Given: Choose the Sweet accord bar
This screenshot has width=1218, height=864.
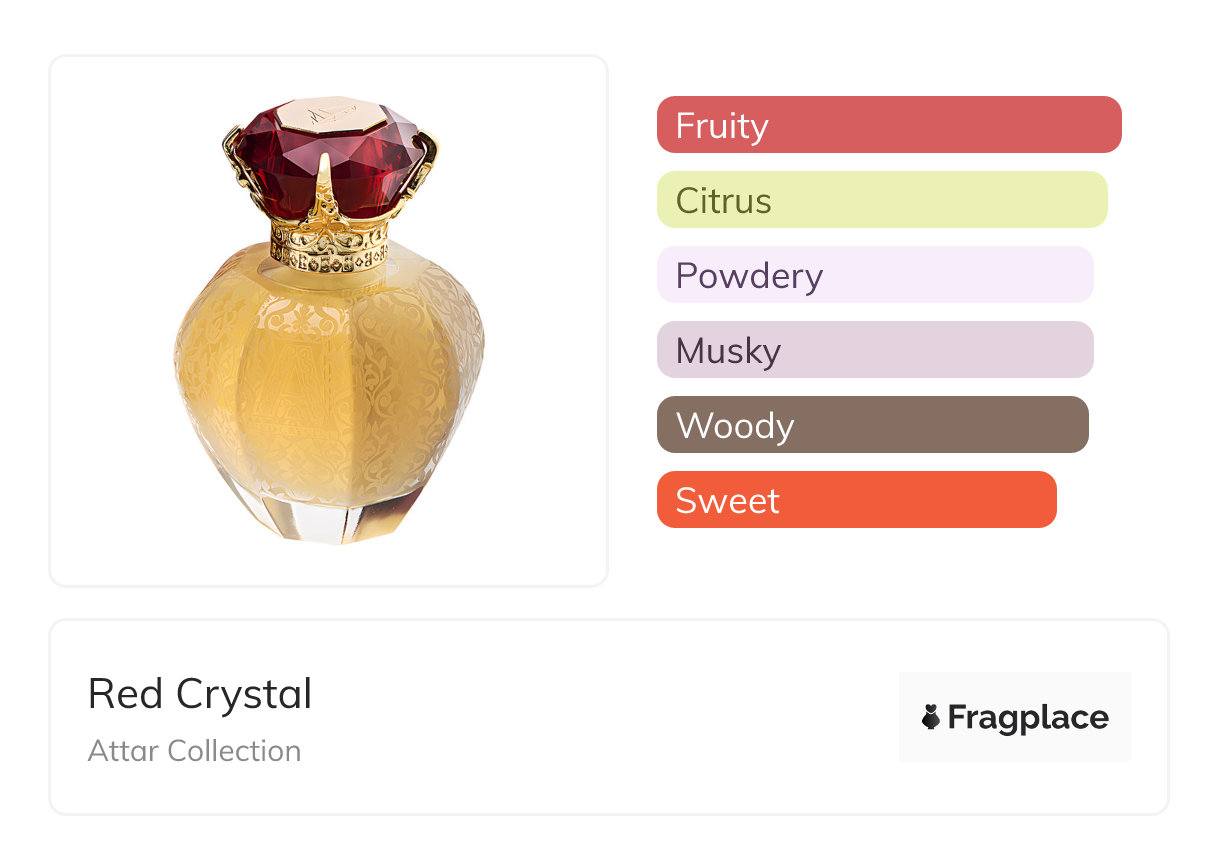Looking at the screenshot, I should [857, 500].
